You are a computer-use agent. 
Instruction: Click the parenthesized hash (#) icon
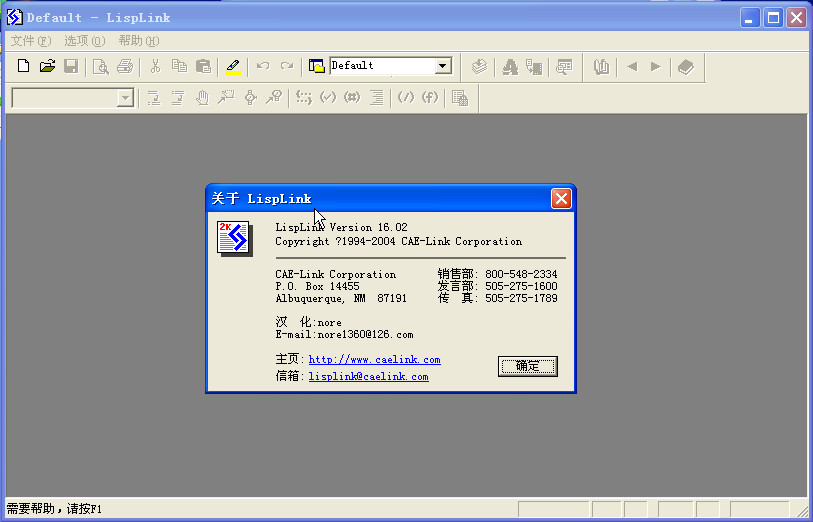352,97
